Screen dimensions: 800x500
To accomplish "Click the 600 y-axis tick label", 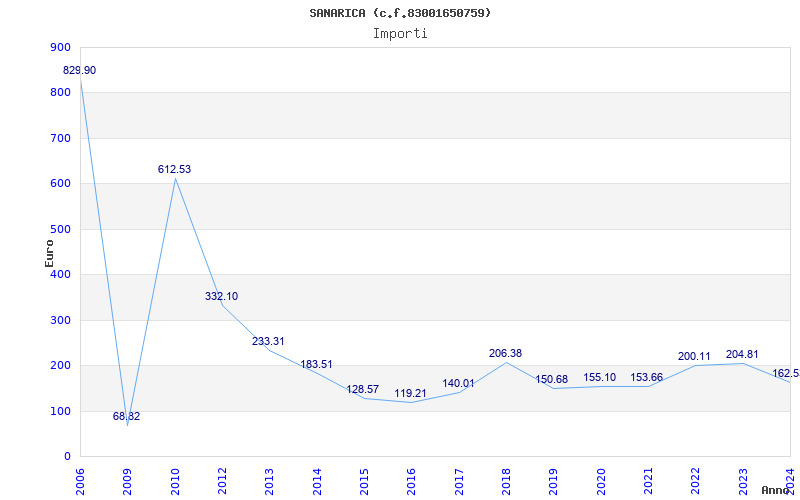I will (x=60, y=184).
